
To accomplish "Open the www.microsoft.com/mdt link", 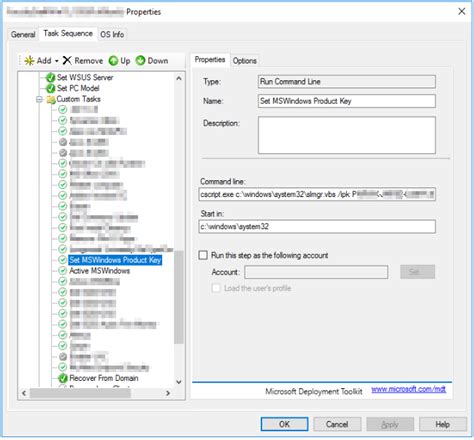I will pos(408,389).
